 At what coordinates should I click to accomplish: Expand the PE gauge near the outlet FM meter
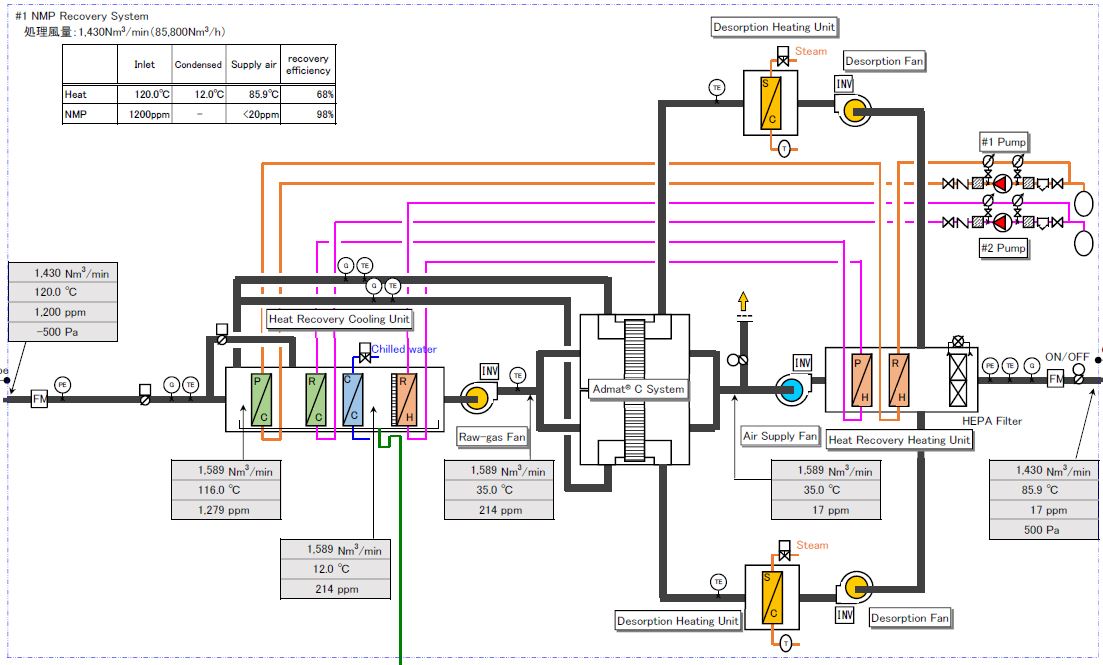(x=988, y=363)
